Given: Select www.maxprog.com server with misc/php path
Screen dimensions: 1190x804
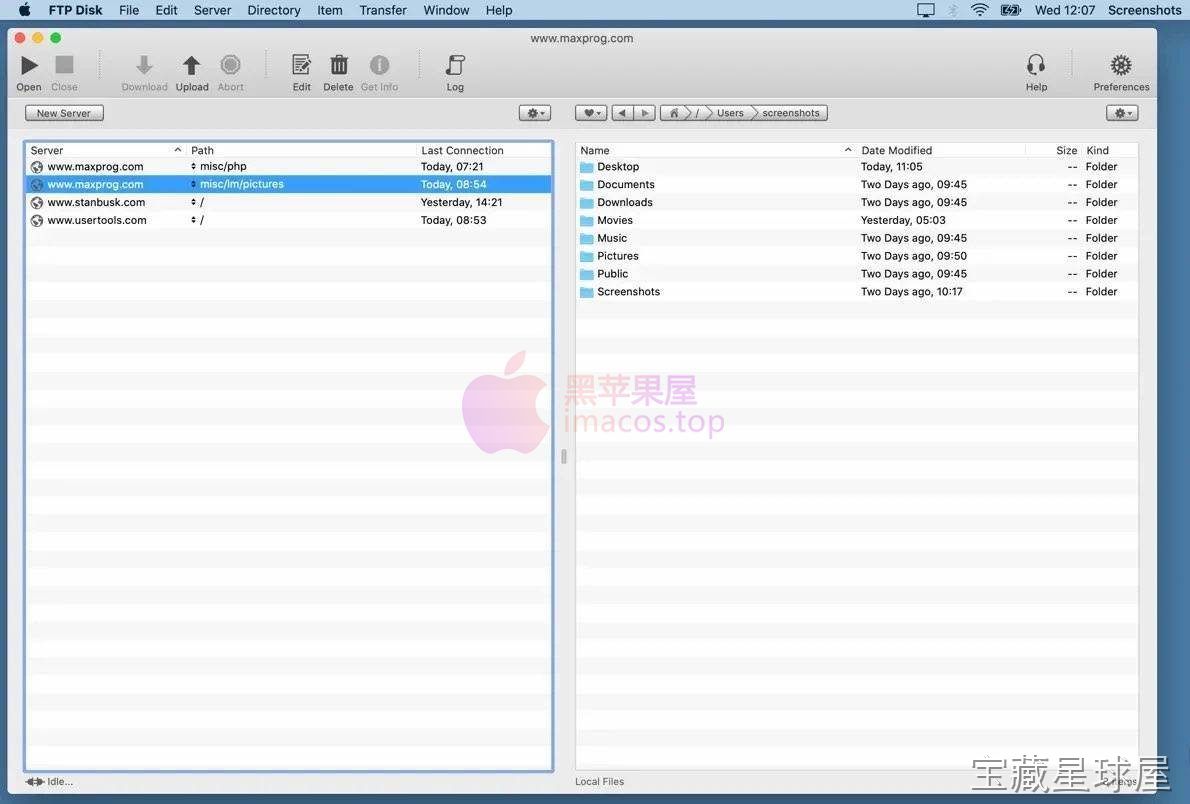Looking at the screenshot, I should coord(288,166).
